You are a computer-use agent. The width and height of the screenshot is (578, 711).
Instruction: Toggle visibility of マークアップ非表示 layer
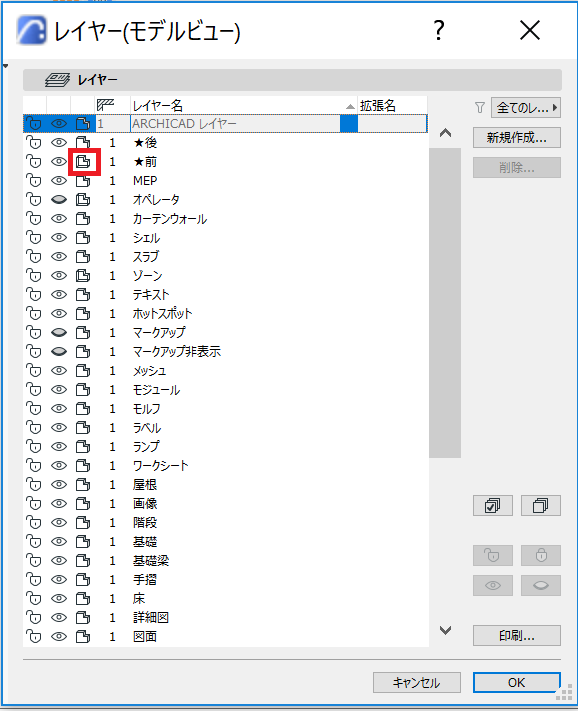tap(59, 352)
